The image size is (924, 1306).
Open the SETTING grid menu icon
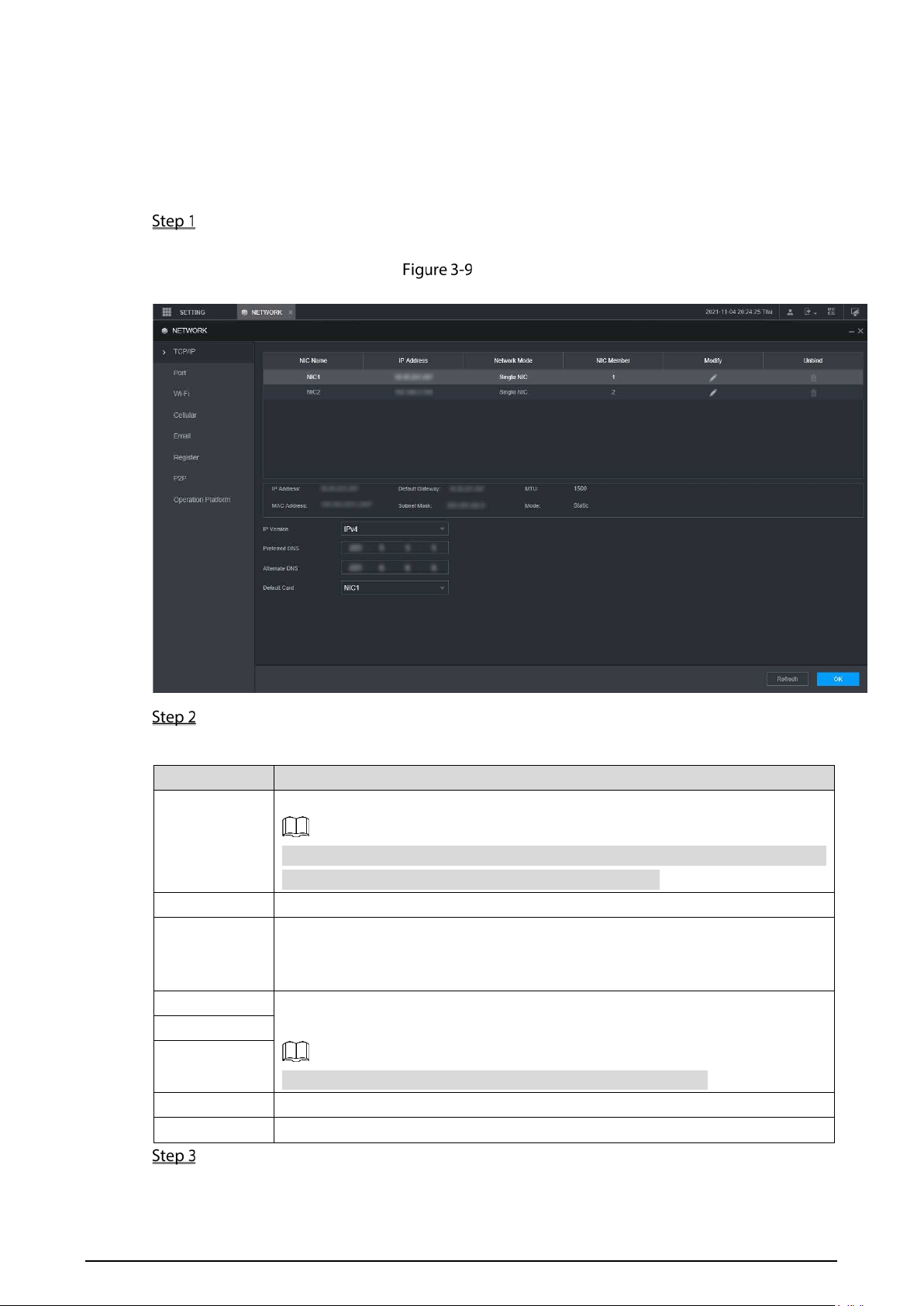point(167,312)
